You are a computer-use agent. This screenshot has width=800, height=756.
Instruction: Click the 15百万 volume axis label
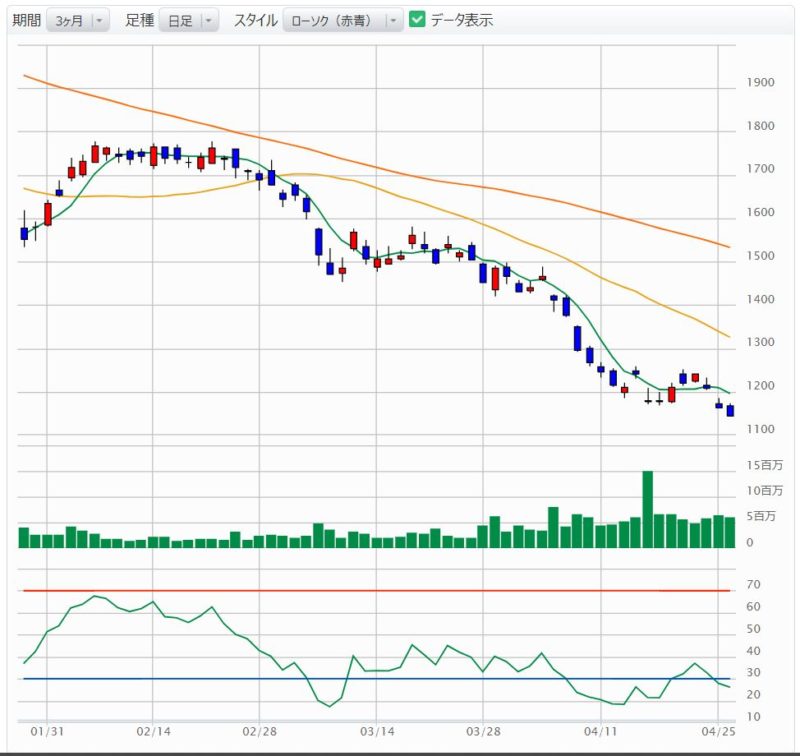tap(766, 465)
